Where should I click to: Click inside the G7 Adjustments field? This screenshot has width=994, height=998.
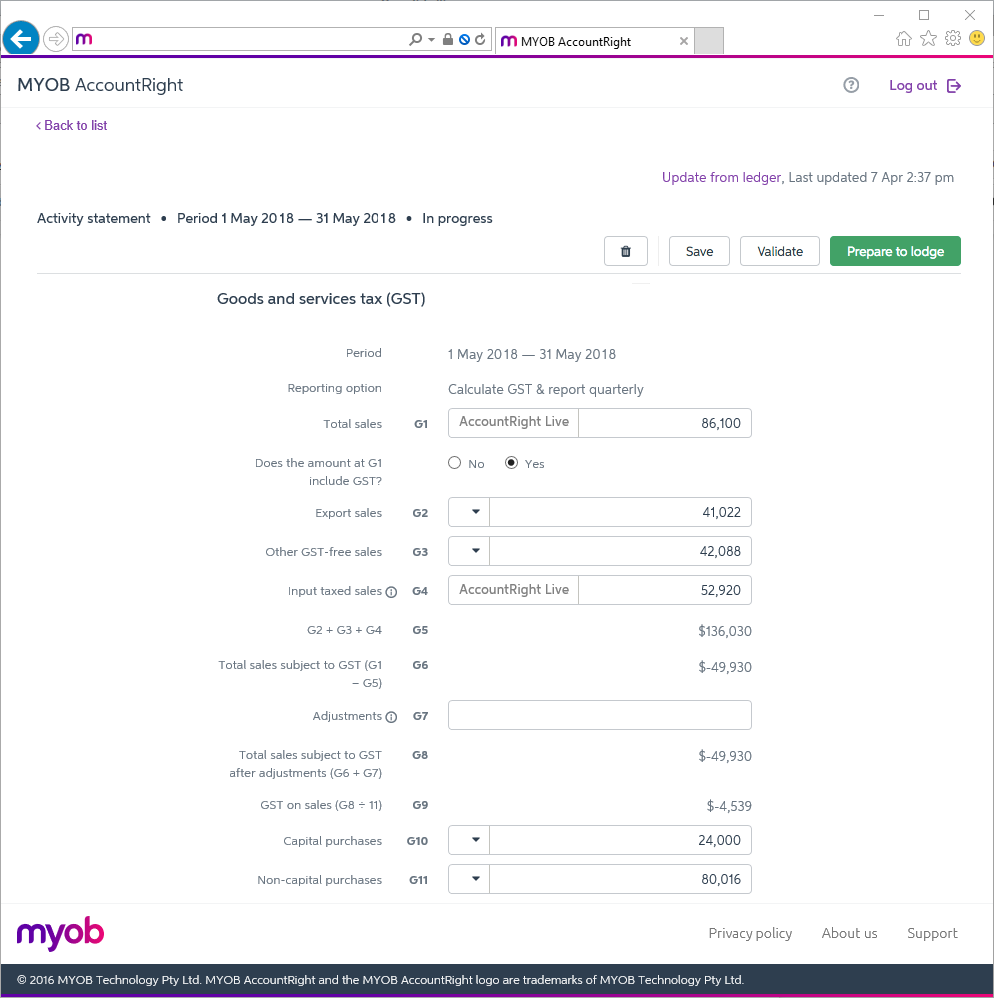(599, 714)
